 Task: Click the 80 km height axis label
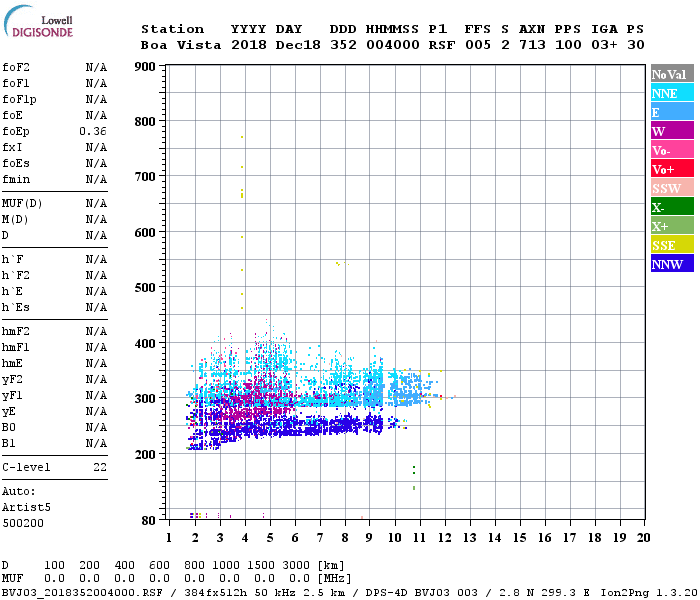(x=149, y=521)
